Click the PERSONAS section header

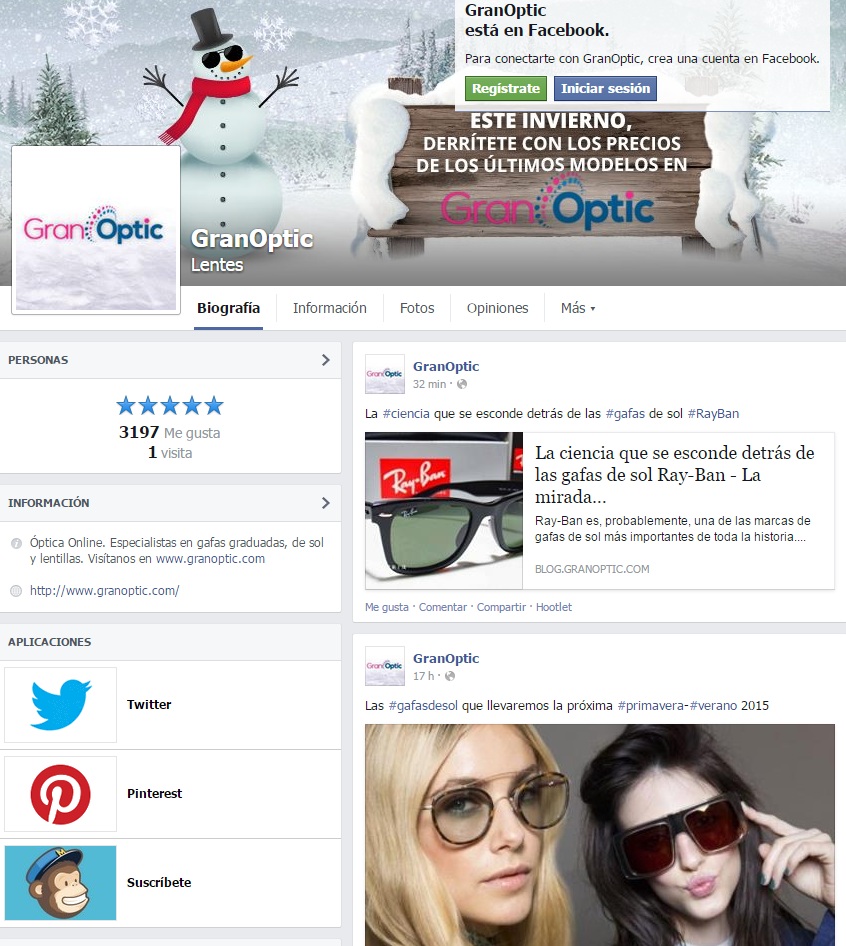pyautogui.click(x=38, y=360)
